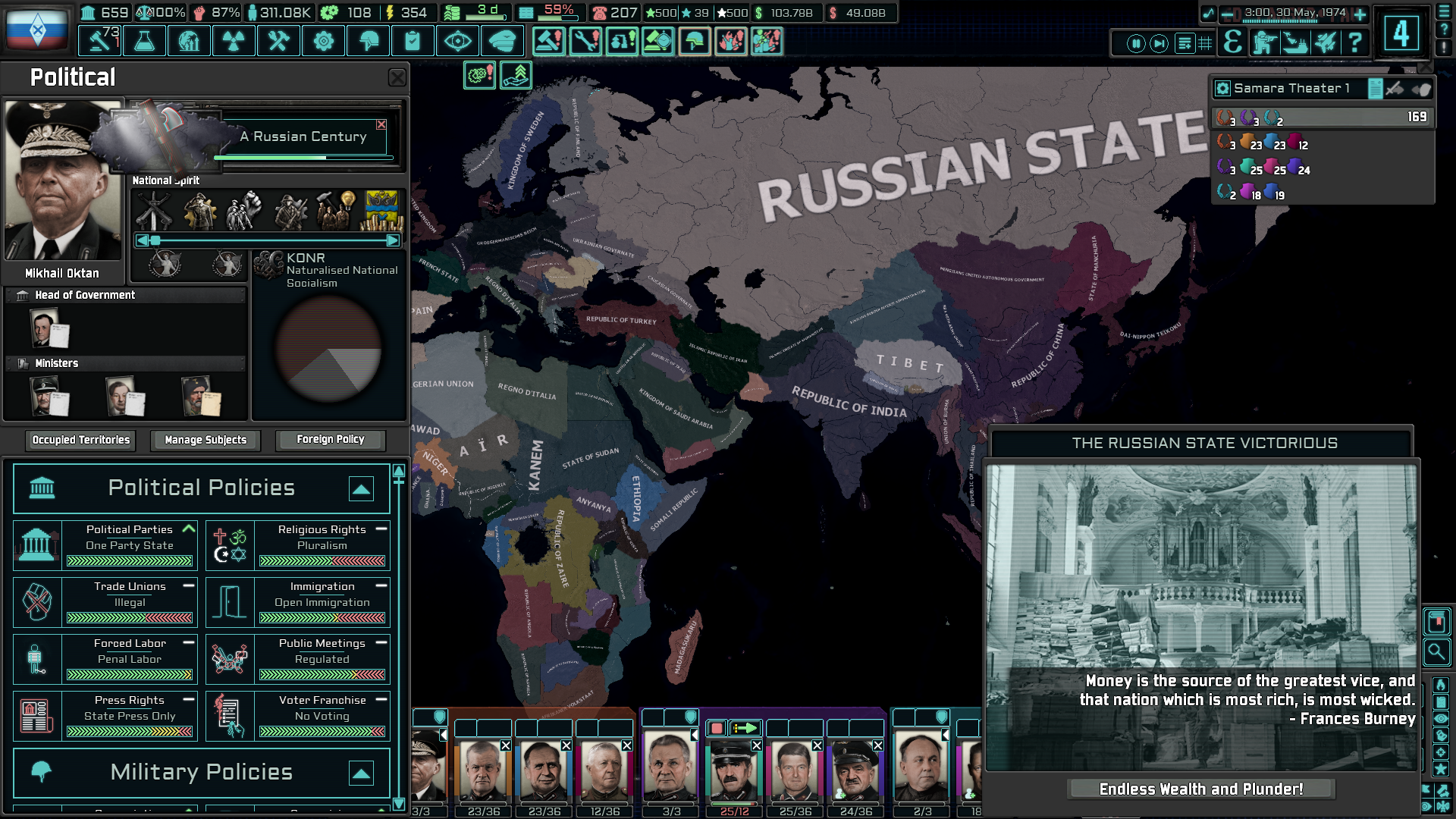Open the music player note icon
Image resolution: width=1456 pixels, height=819 pixels.
[1208, 14]
